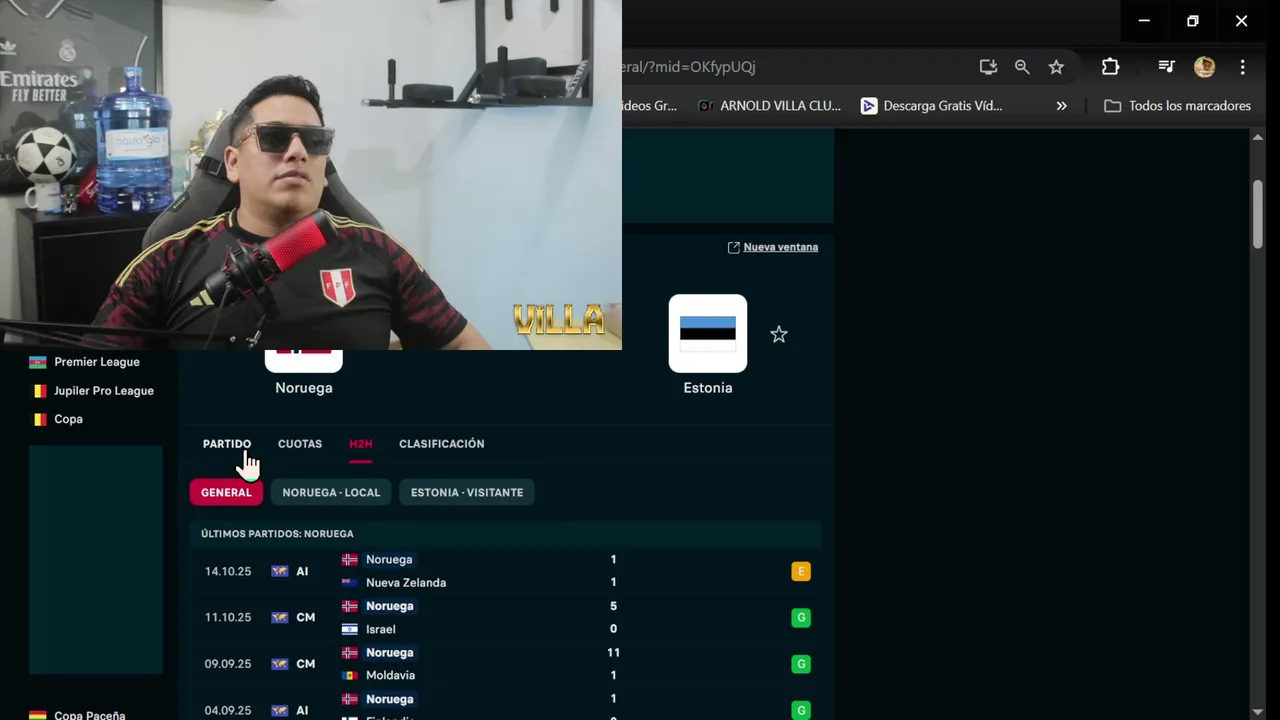1280x720 pixels.
Task: Switch to the PARTIDO tab
Action: pos(227,444)
